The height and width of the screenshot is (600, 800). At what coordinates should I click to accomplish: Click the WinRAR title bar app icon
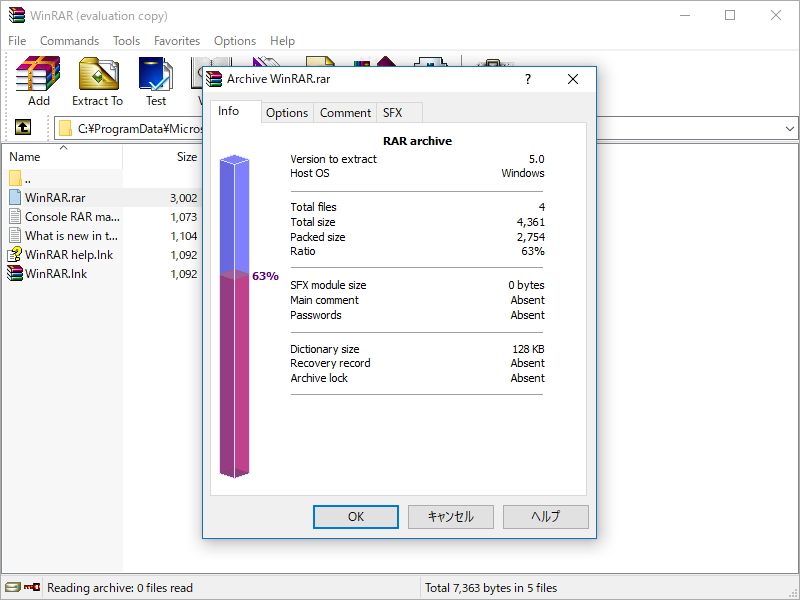click(16, 15)
